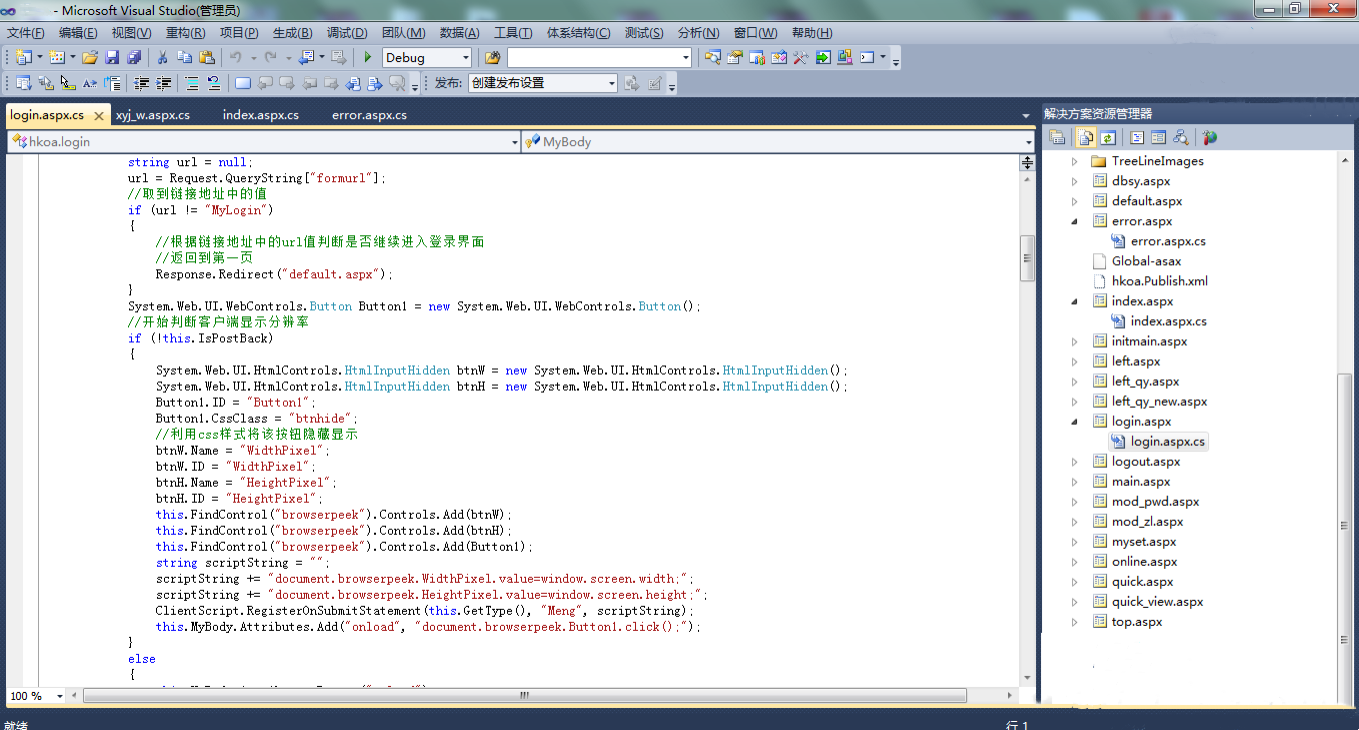Switch to the index.aspx.cs tab
This screenshot has height=730, width=1359.
261,115
